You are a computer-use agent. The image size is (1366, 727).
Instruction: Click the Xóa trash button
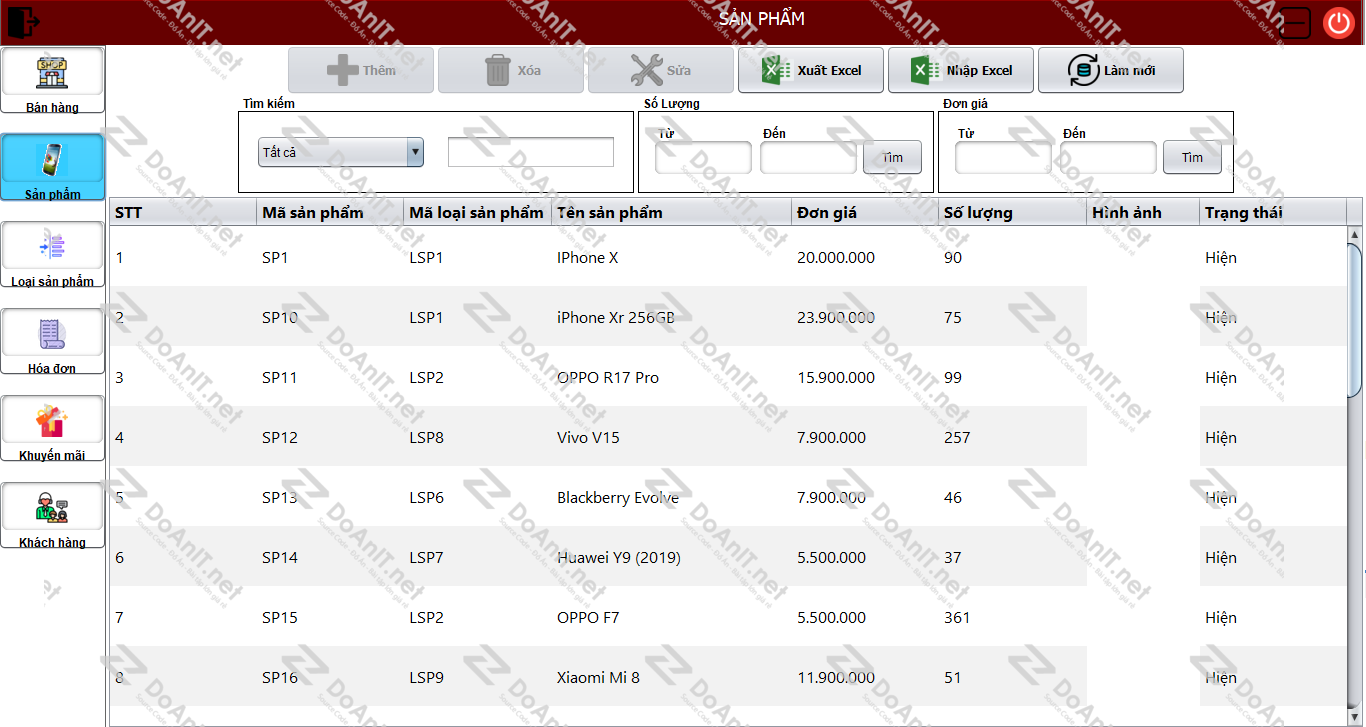point(511,70)
